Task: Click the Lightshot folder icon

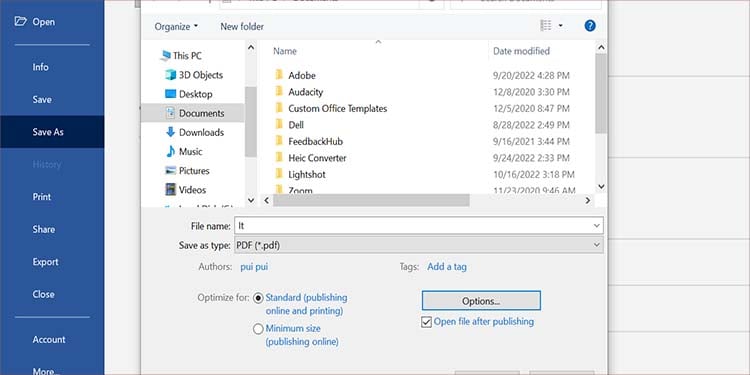Action: point(279,174)
